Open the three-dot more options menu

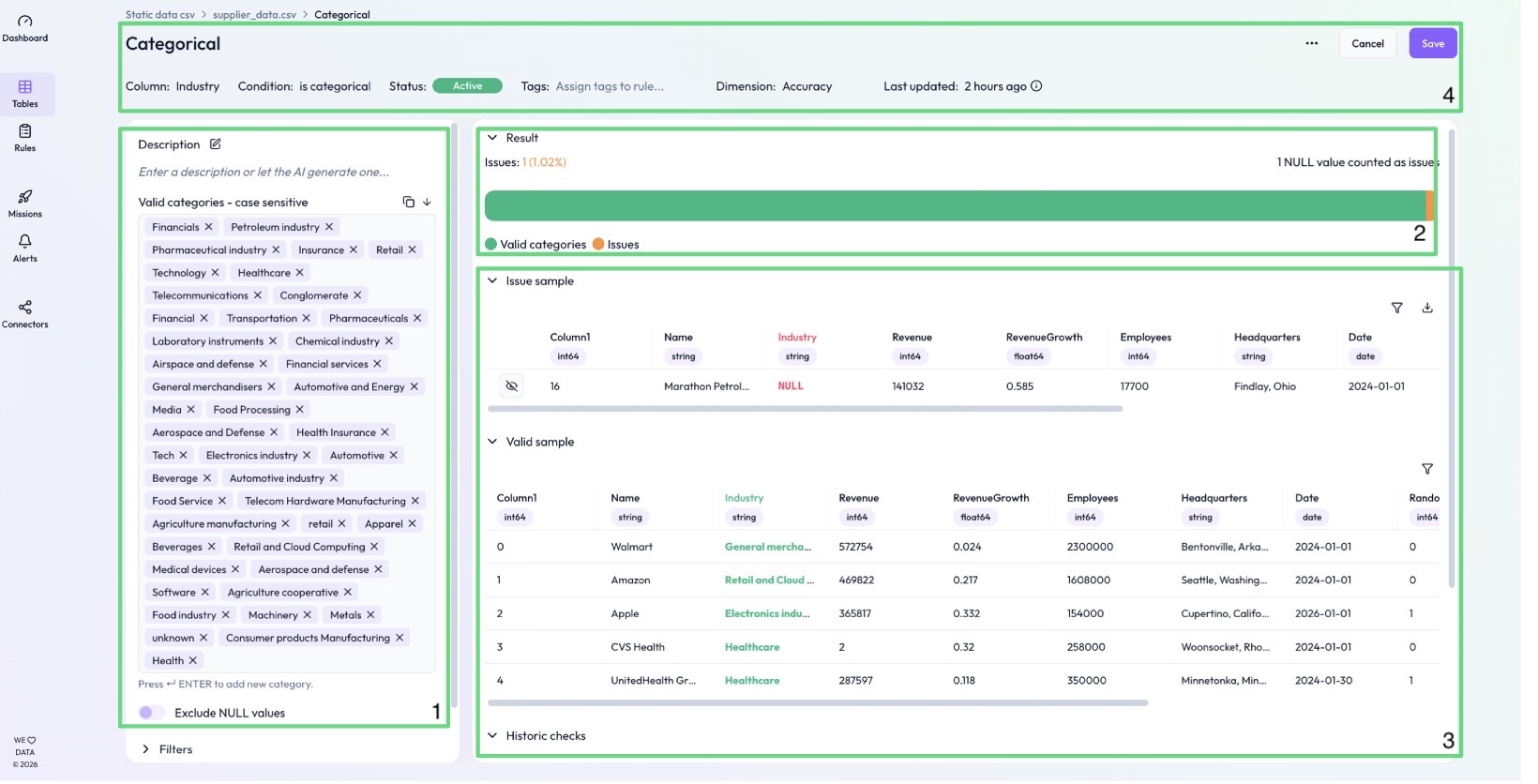click(x=1312, y=44)
